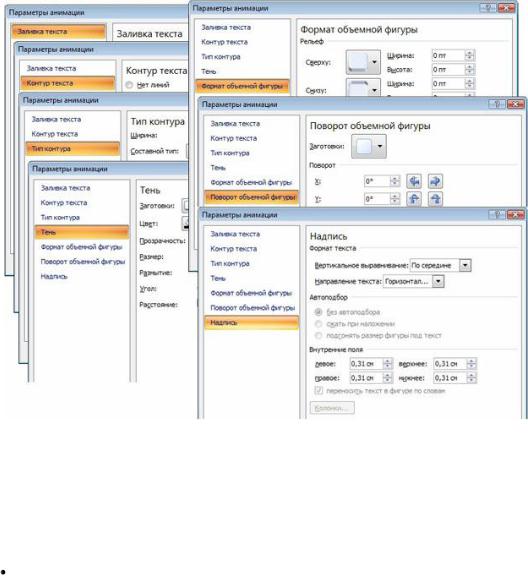Click the Высота value field

point(448,69)
